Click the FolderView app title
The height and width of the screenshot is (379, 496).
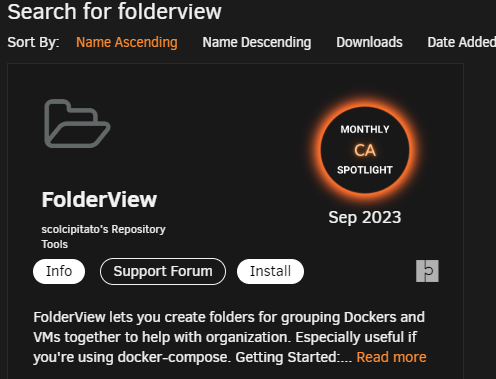tap(99, 200)
